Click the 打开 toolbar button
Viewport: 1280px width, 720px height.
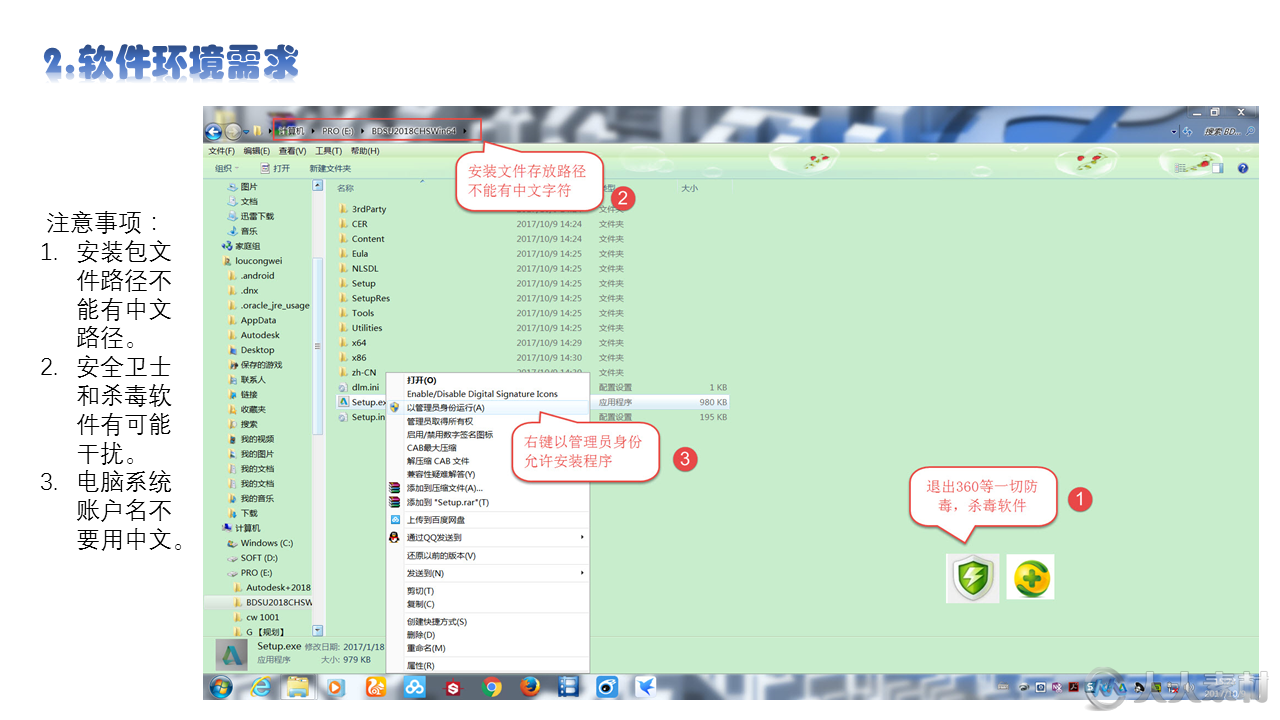click(275, 168)
